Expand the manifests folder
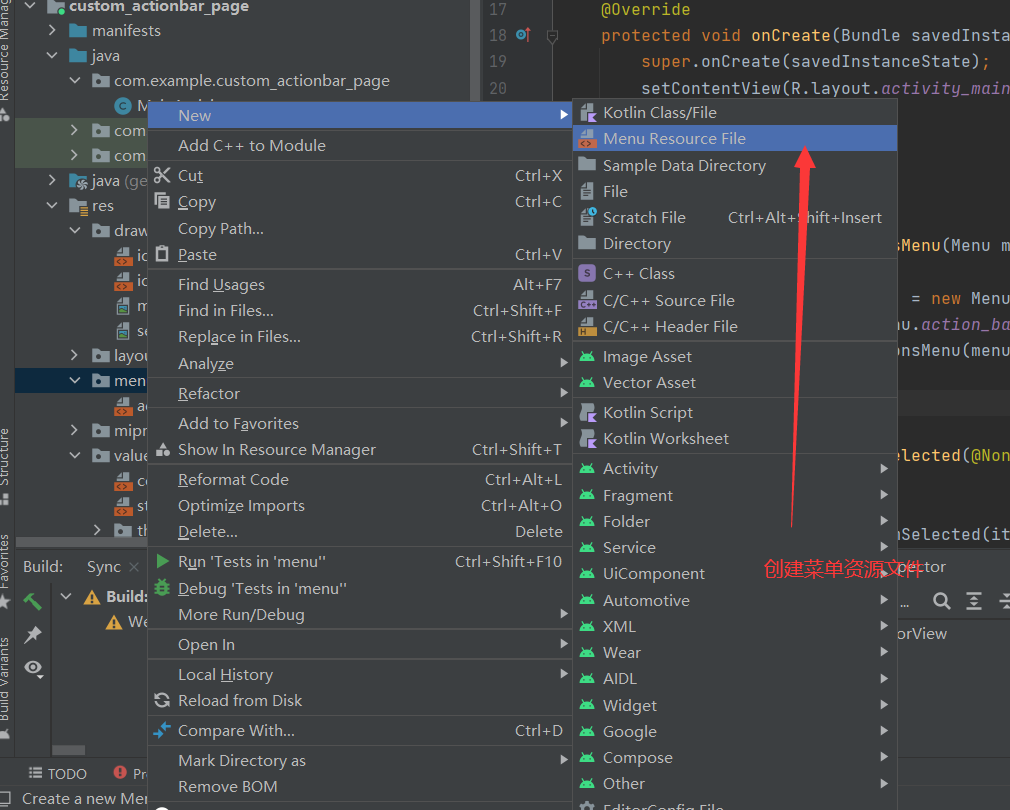Image resolution: width=1010 pixels, height=810 pixels. (52, 30)
